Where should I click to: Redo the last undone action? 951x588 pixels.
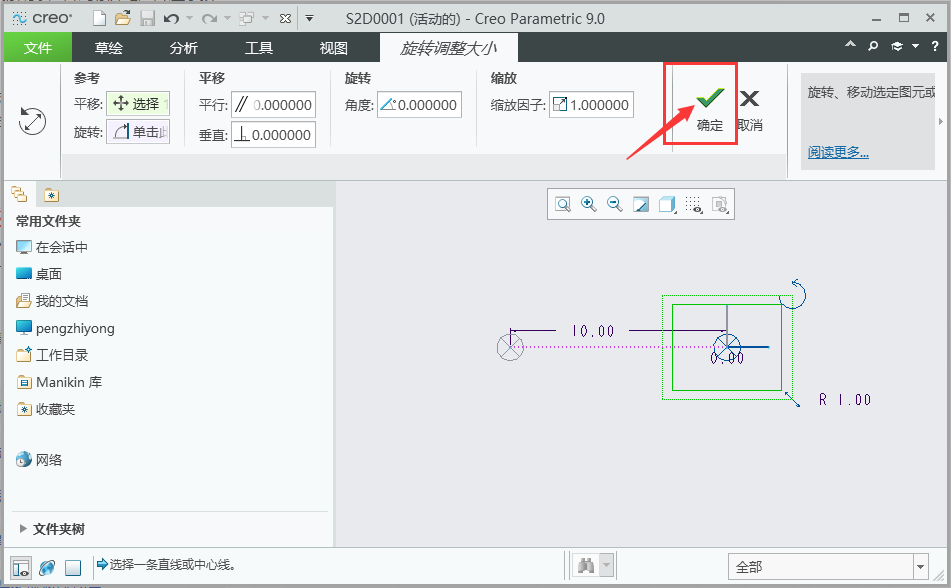209,19
